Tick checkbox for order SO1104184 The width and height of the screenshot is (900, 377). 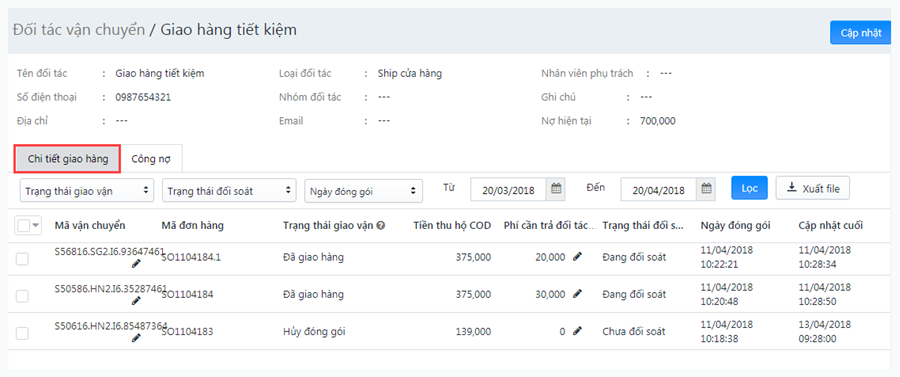[x=22, y=296]
